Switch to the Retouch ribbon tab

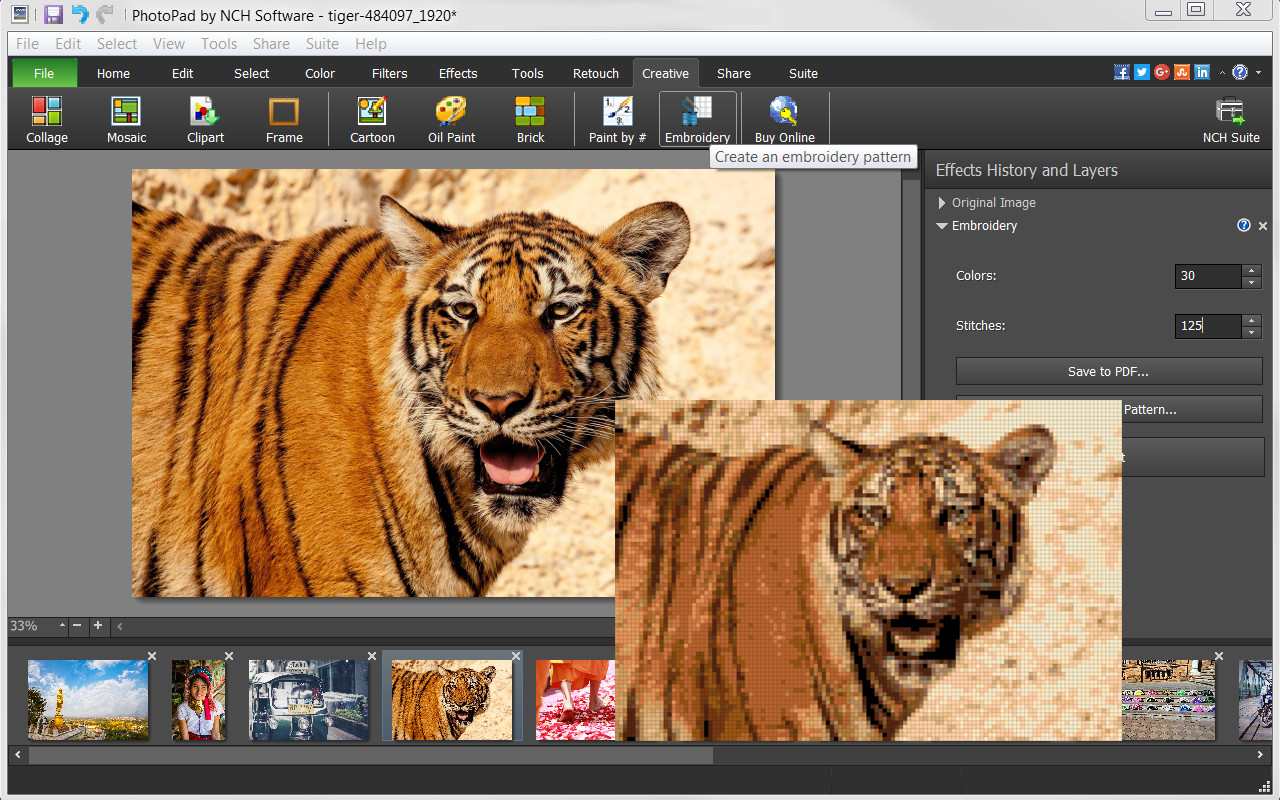click(595, 72)
